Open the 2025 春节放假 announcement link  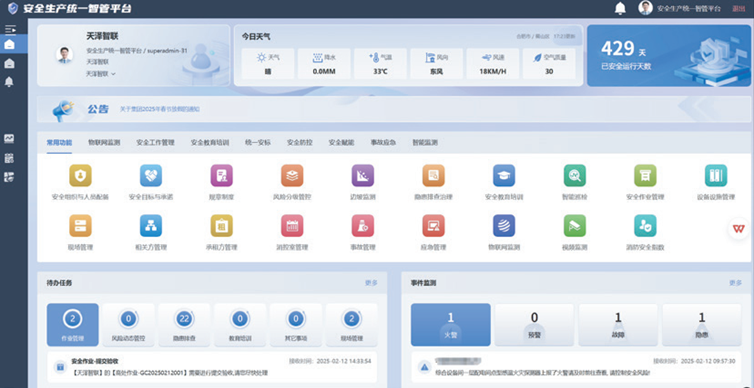[160, 110]
